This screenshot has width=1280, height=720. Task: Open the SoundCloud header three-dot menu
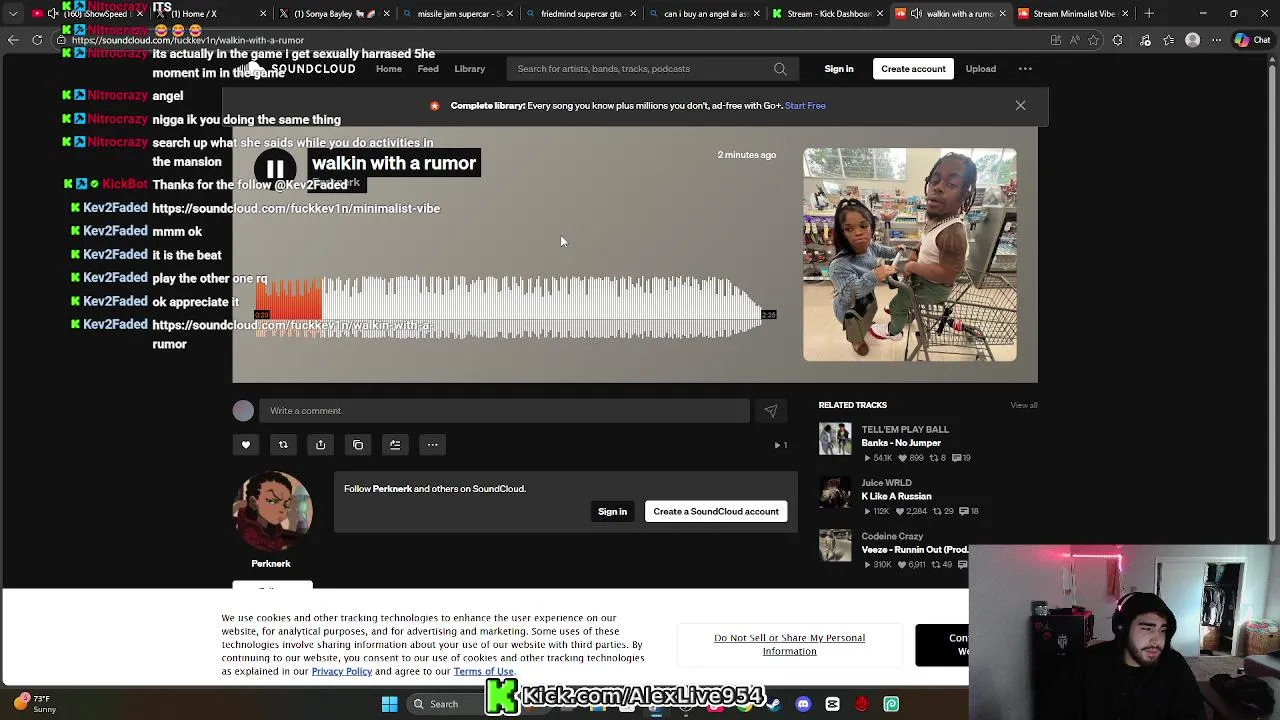1025,69
